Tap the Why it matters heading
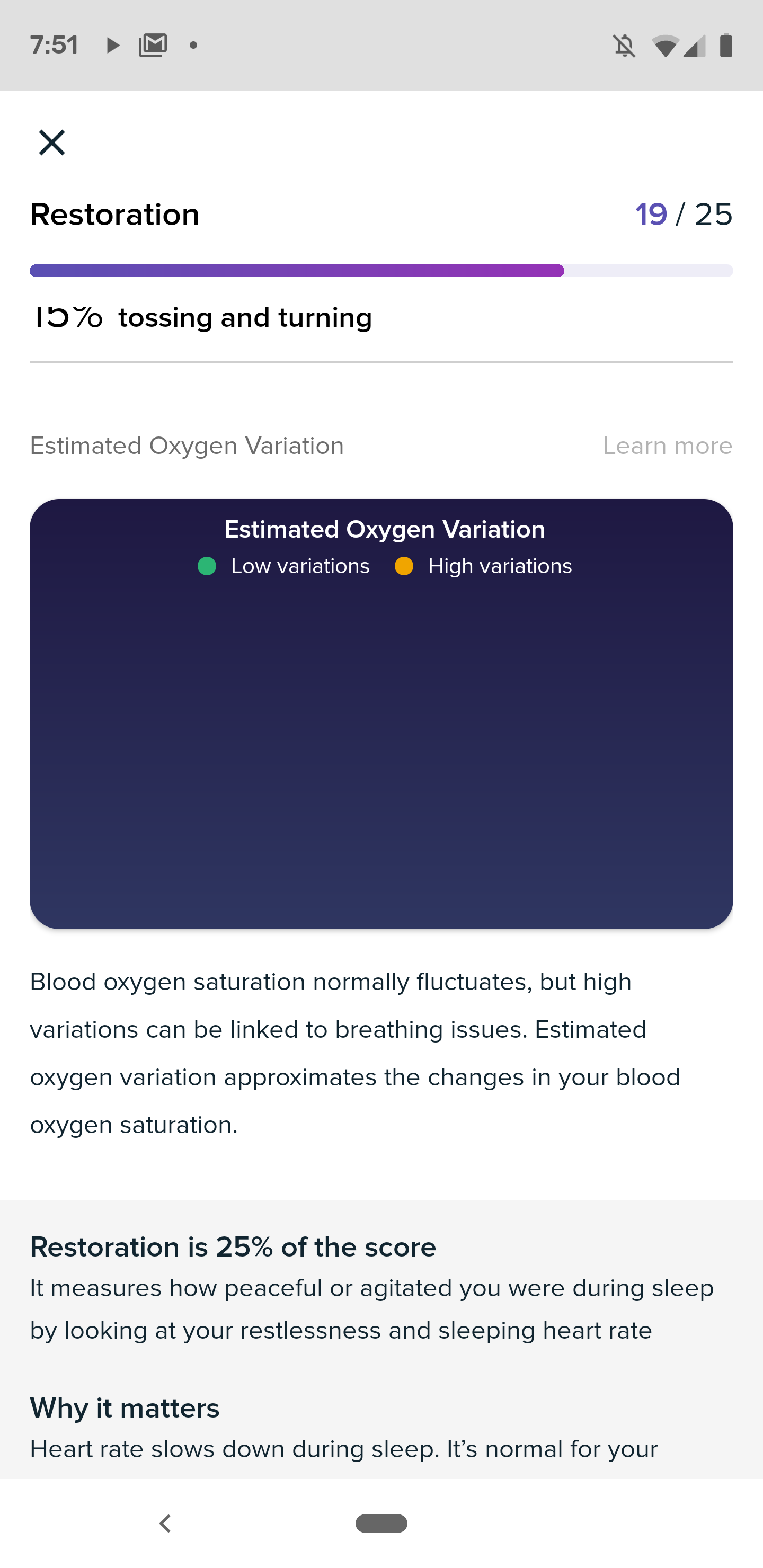 [125, 1408]
